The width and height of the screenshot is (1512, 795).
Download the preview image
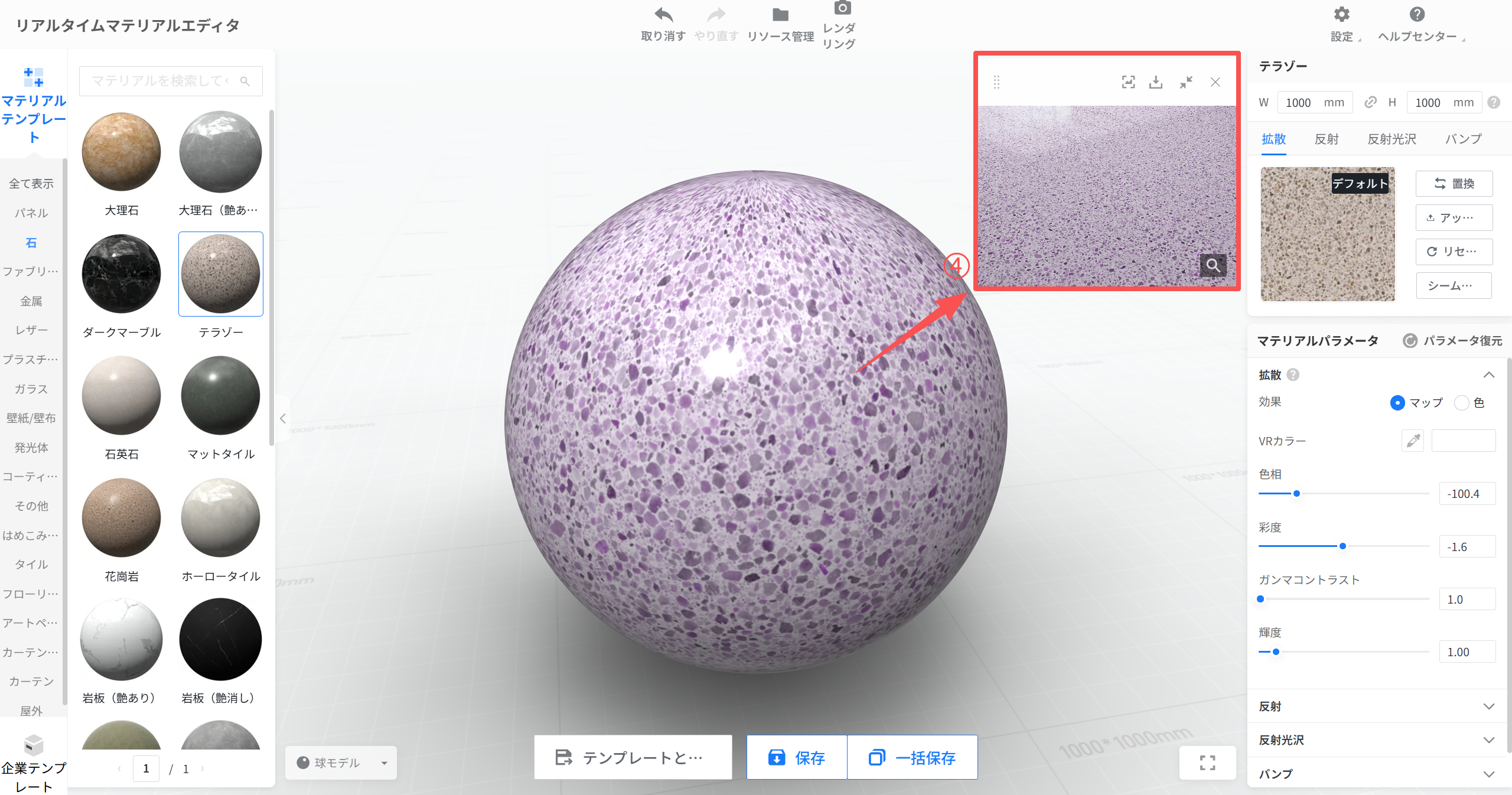click(x=1156, y=82)
